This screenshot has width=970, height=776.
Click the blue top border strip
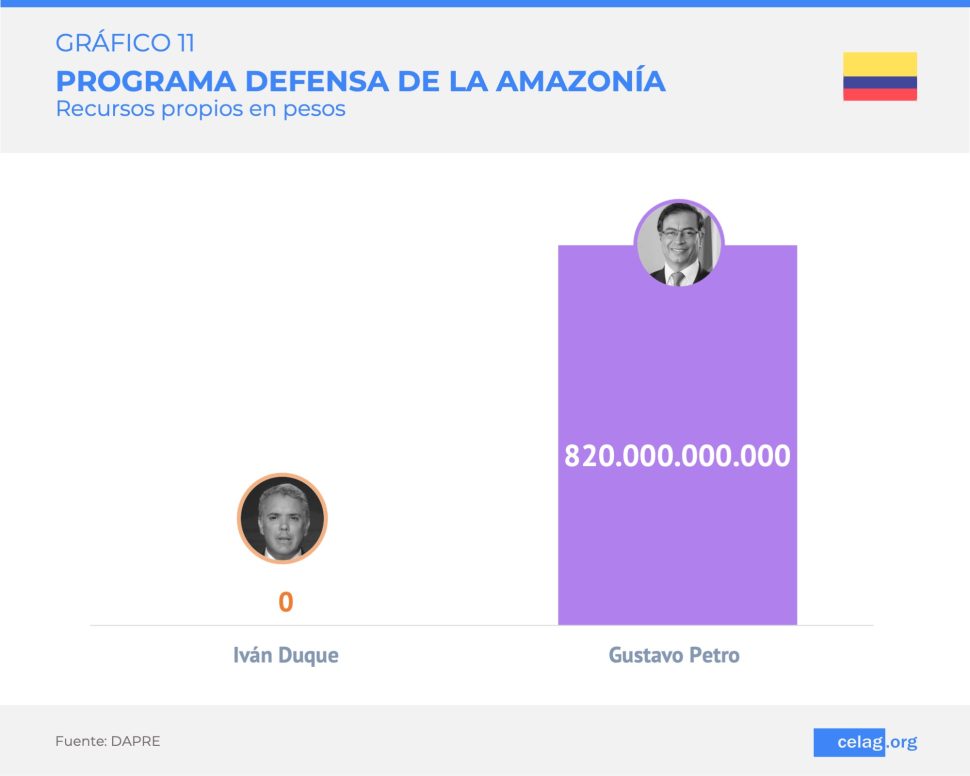pyautogui.click(x=485, y=3)
